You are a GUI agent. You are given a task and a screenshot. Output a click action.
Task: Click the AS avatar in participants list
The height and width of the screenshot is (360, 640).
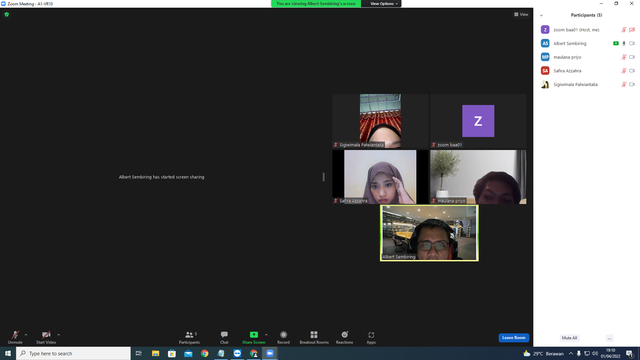pyautogui.click(x=545, y=43)
